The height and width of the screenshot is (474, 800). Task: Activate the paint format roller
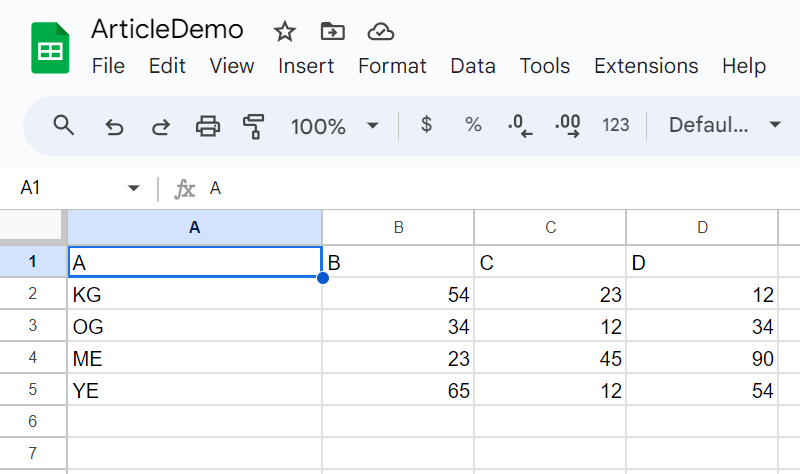(x=254, y=126)
